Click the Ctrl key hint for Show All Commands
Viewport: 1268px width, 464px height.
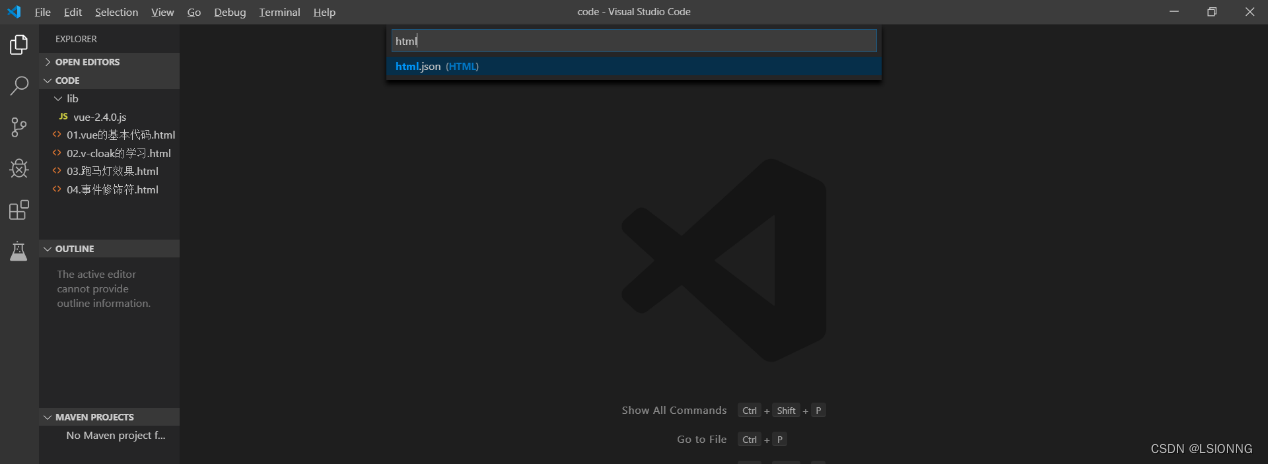click(x=750, y=411)
